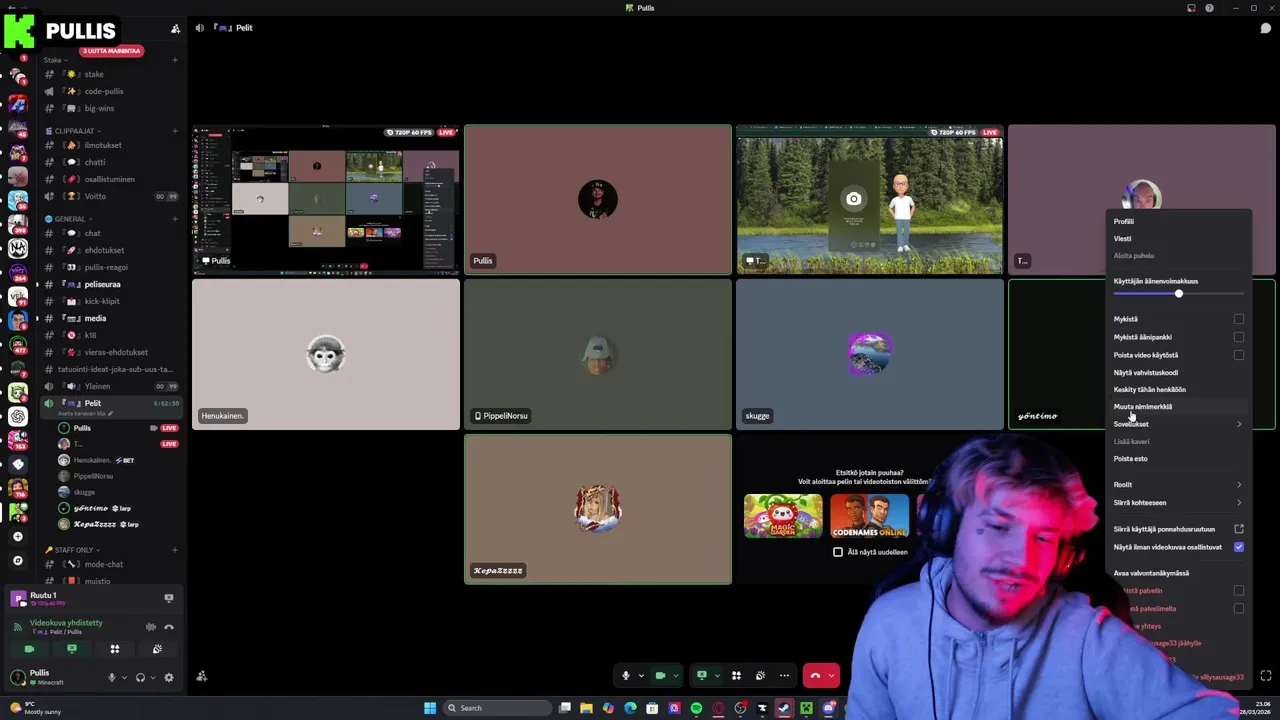Toggle the Mykistä checkbox
The width and height of the screenshot is (1280, 720).
[x=1238, y=319]
